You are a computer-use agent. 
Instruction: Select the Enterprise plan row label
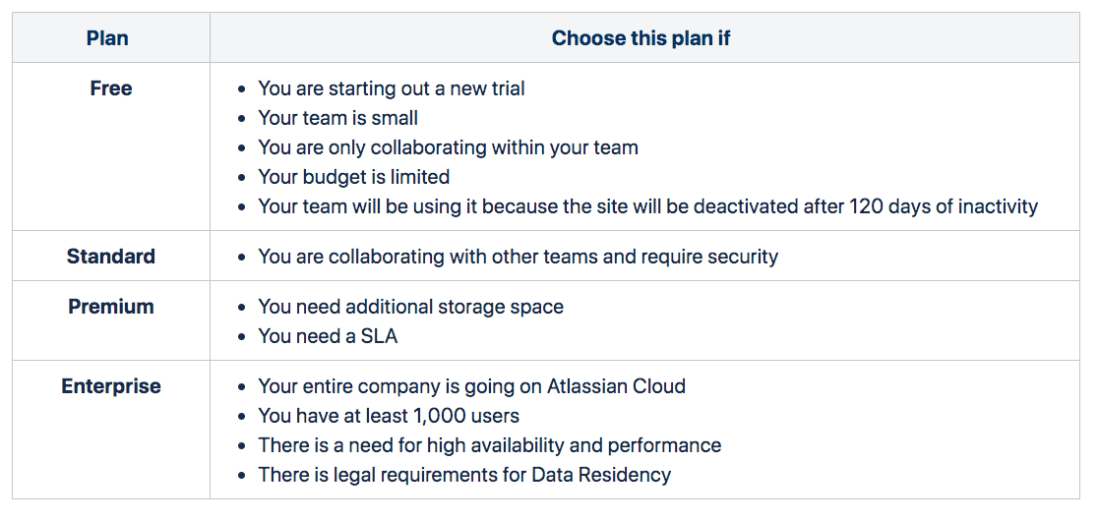coord(110,386)
